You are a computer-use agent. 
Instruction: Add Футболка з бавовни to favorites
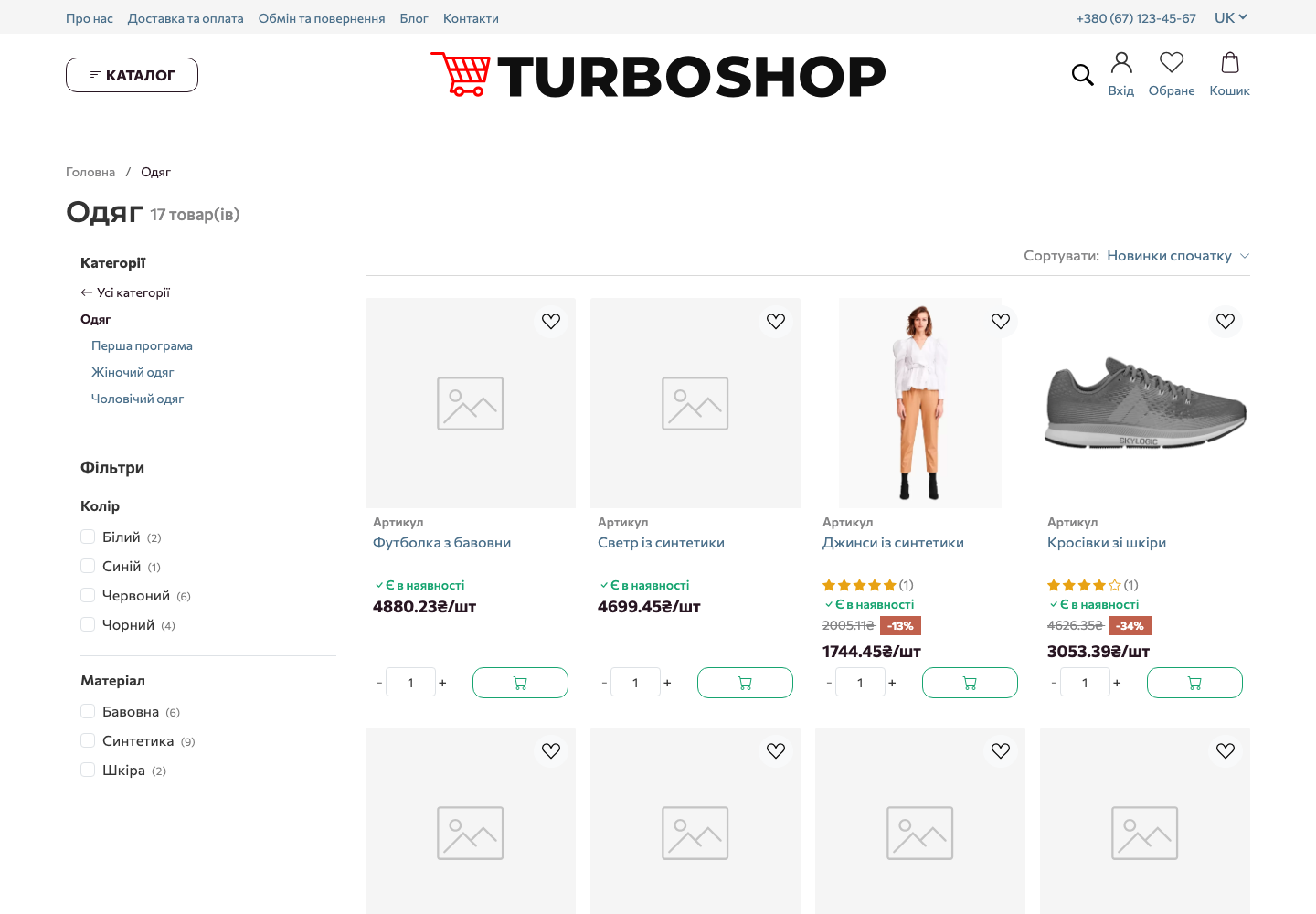coord(551,321)
